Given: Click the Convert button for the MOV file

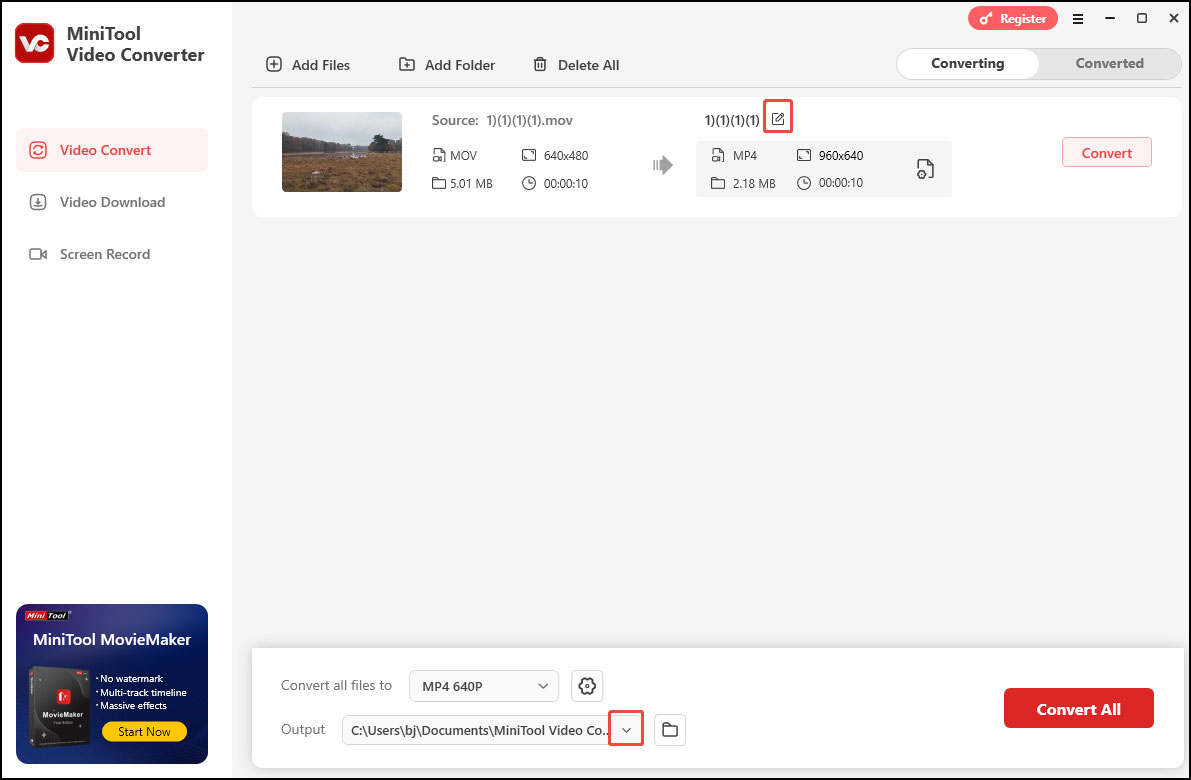Looking at the screenshot, I should (1107, 153).
